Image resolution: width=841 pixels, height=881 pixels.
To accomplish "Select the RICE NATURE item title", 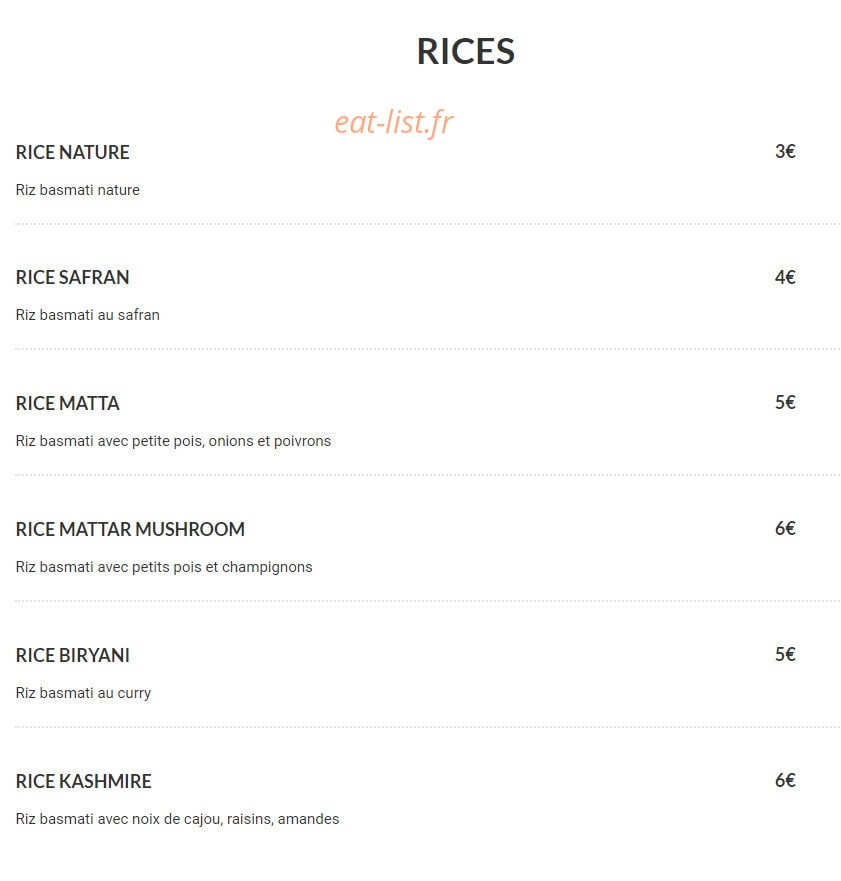I will [x=72, y=152].
